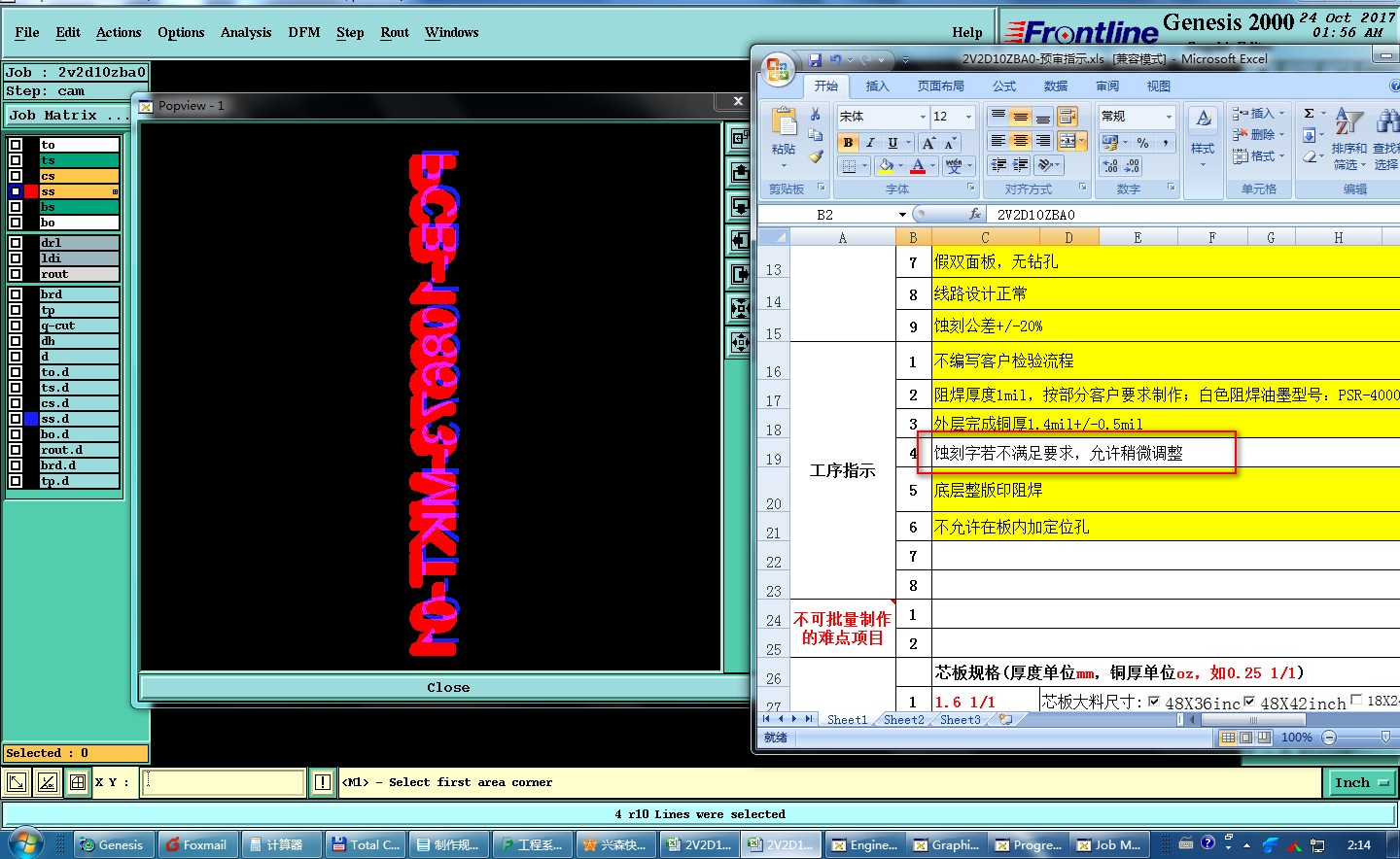
Task: Toggle checkbox for layer 'to'
Action: pos(16,145)
